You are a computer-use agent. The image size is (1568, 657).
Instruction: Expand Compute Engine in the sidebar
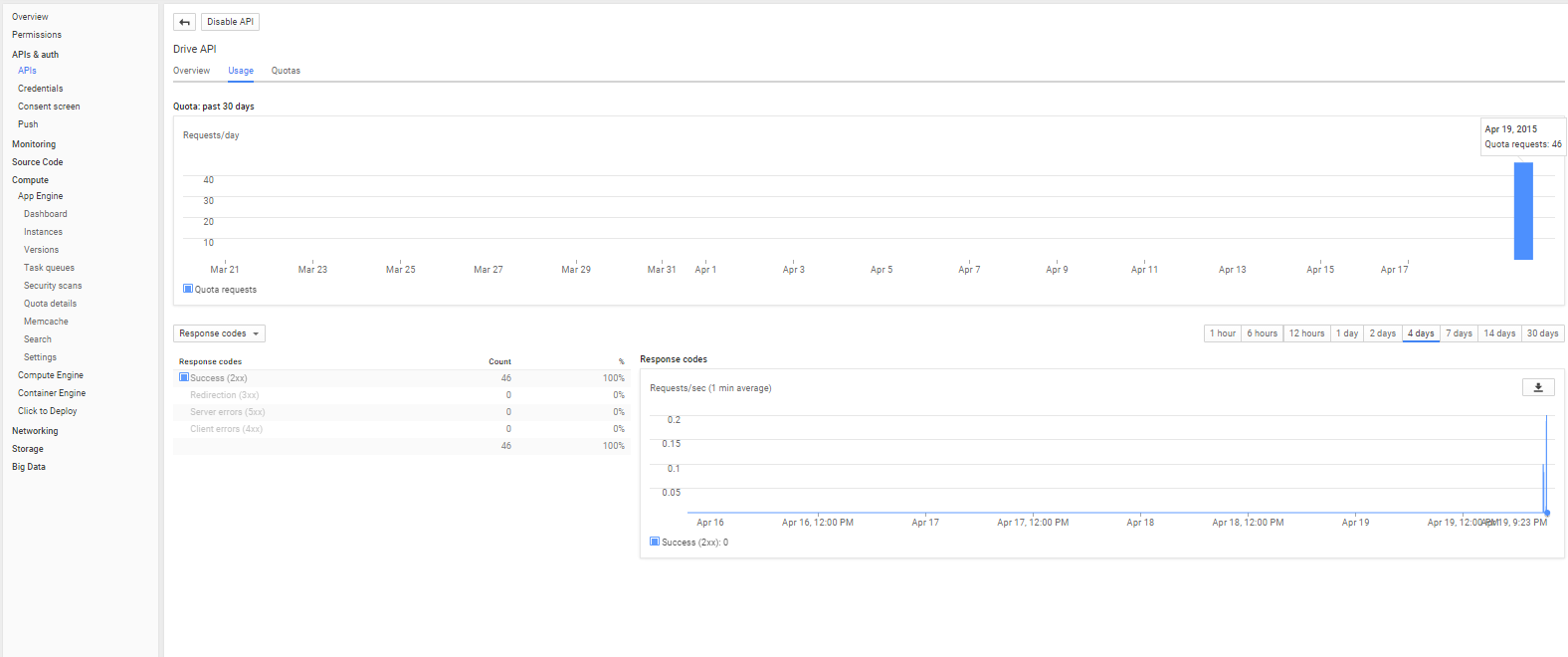tap(51, 375)
